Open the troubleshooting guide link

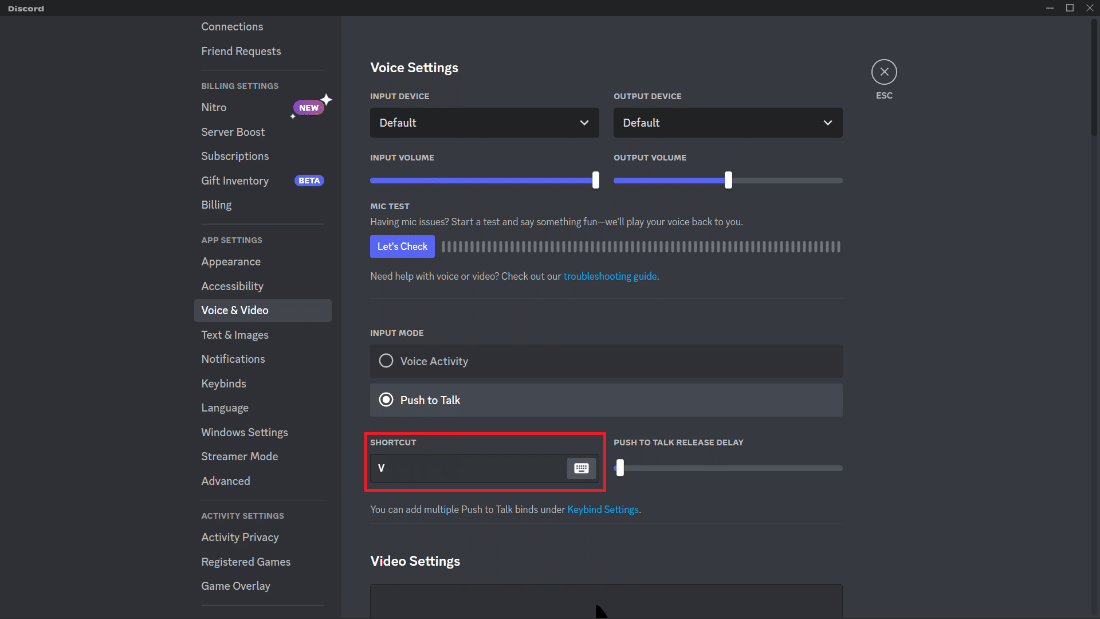pyautogui.click(x=610, y=276)
